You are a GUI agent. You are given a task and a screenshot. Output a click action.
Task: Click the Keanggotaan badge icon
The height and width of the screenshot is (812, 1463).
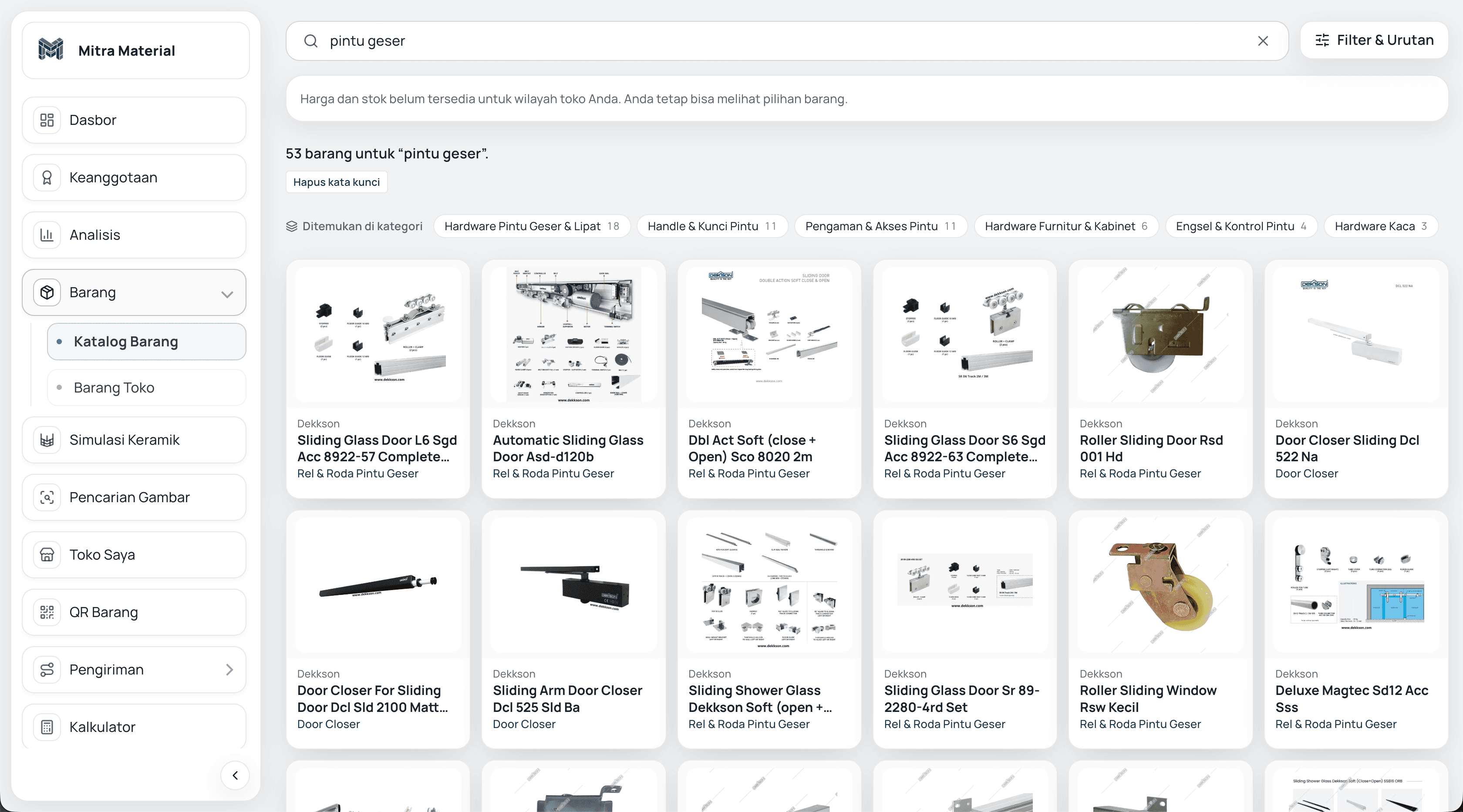pyautogui.click(x=47, y=178)
